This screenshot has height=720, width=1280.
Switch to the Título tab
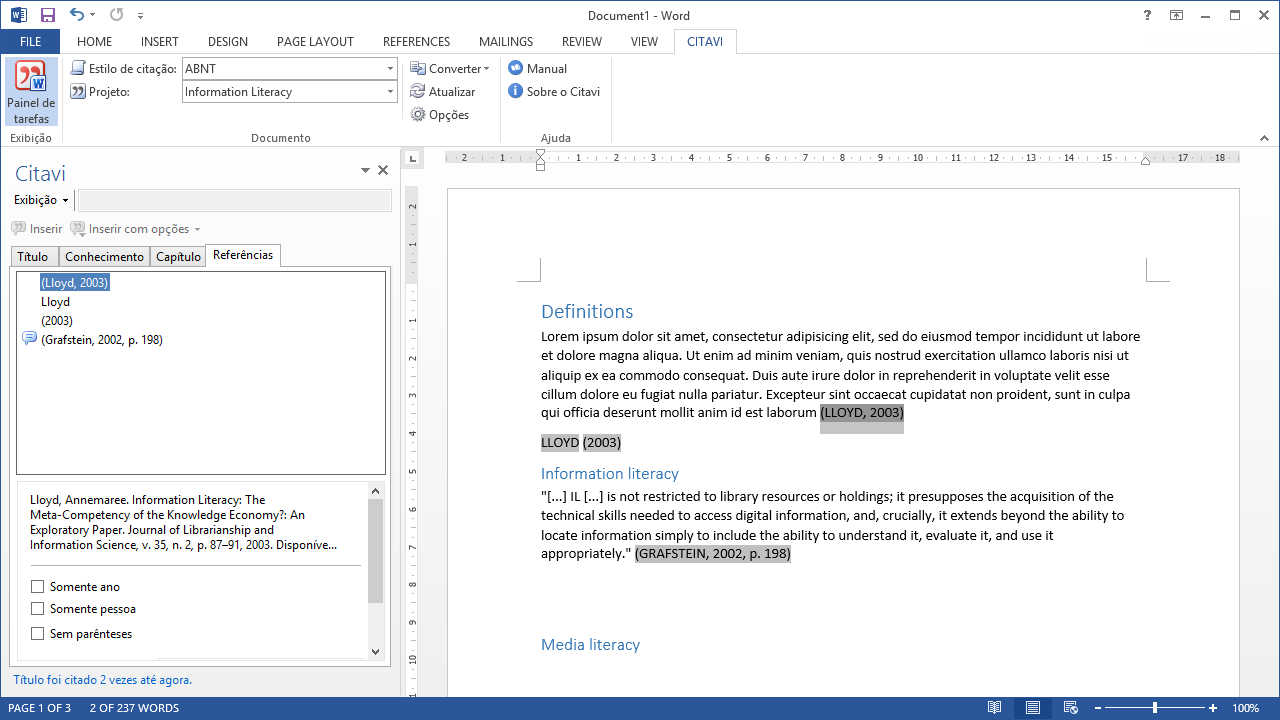(x=33, y=257)
